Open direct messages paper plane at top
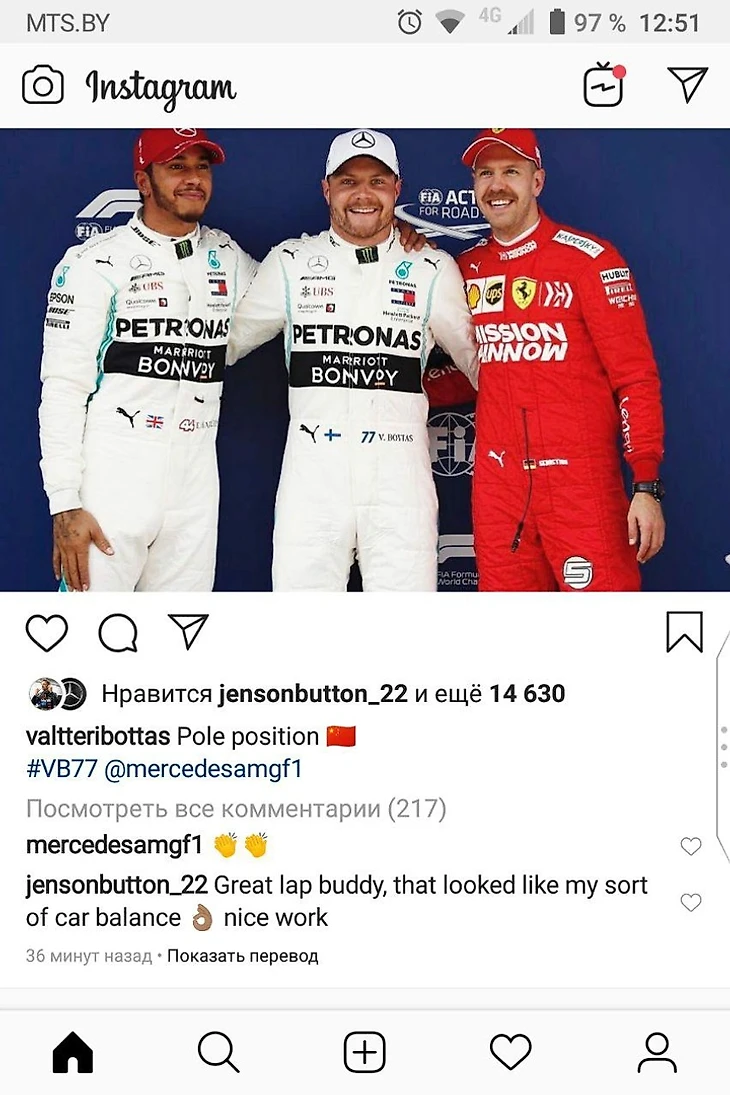 (687, 84)
